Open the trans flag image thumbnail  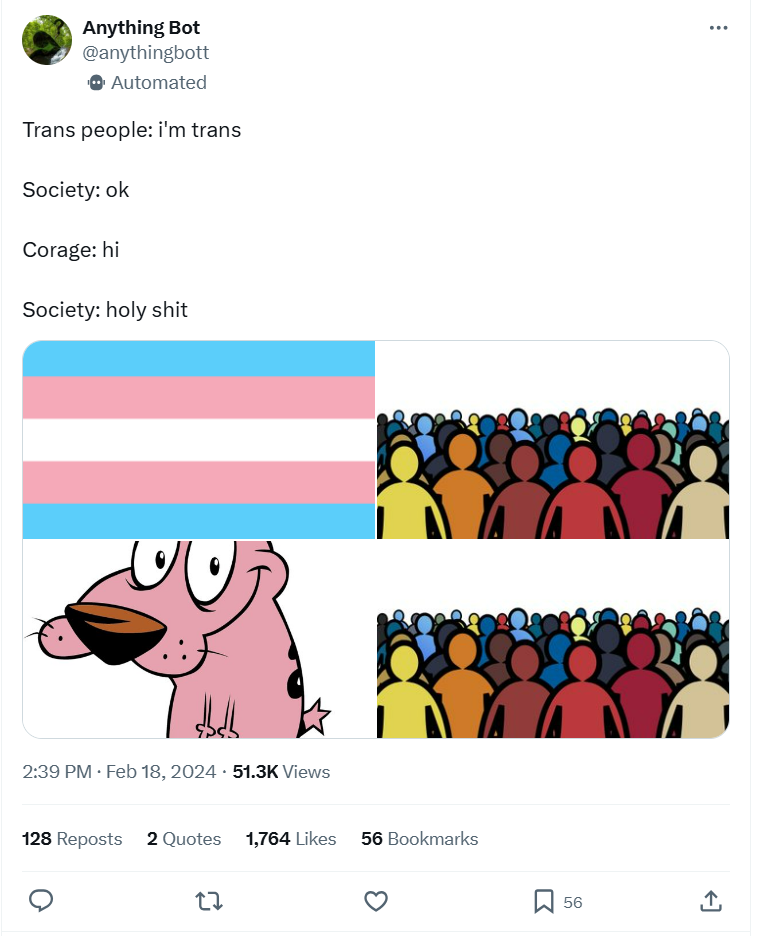coord(199,440)
